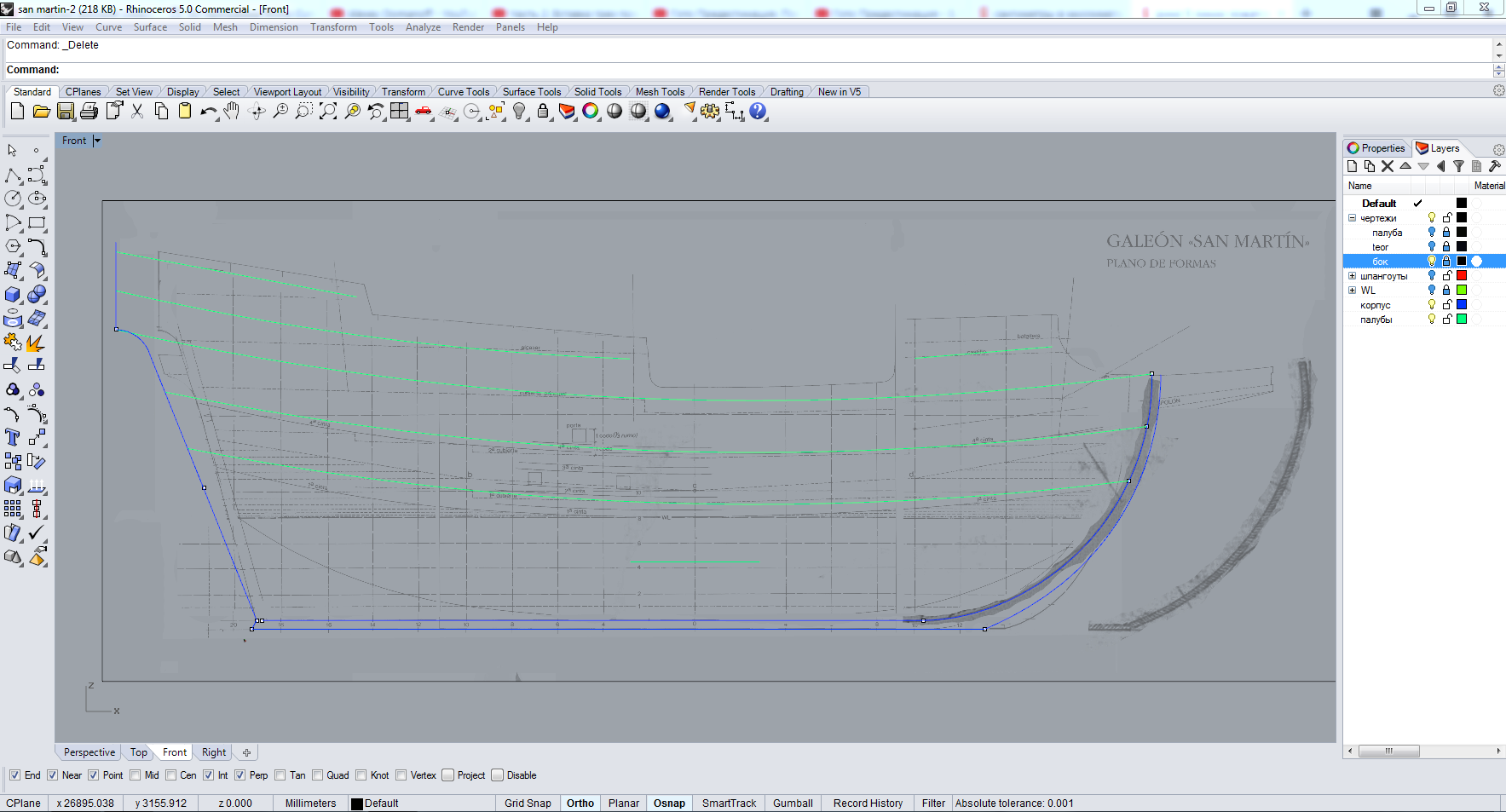Click the Explode tool icon
Viewport: 1506px width, 812px height.
click(36, 343)
